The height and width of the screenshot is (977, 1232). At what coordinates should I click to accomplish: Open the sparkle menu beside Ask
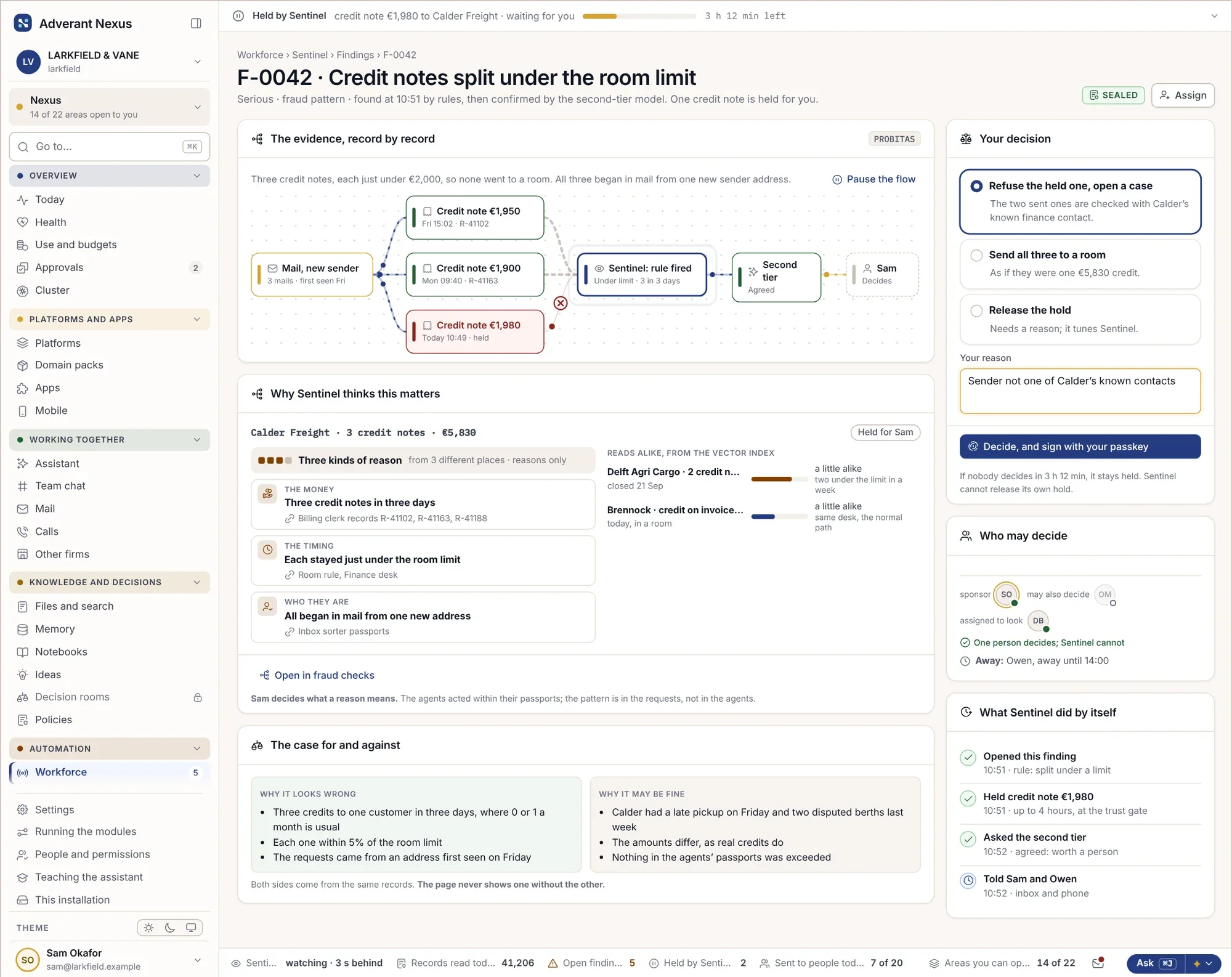pos(1202,963)
